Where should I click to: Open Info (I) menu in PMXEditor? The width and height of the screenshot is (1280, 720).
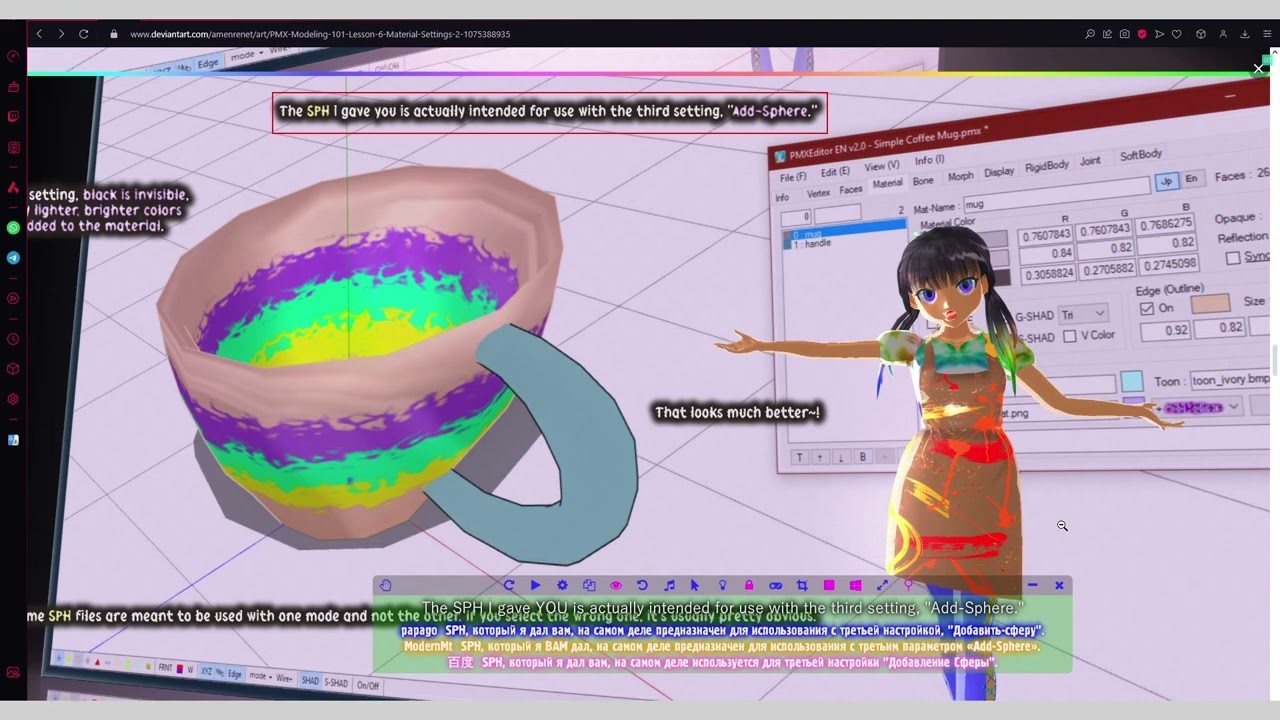coord(929,160)
